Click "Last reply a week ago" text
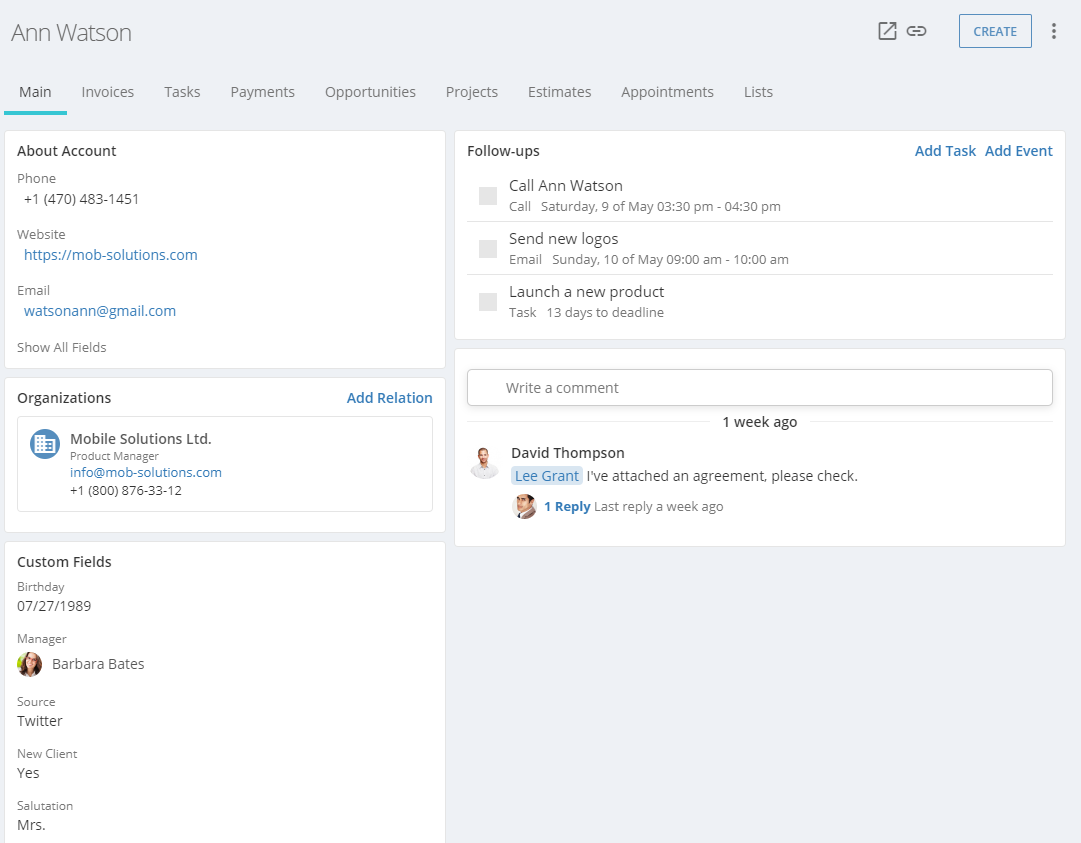This screenshot has height=843, width=1081. point(658,507)
